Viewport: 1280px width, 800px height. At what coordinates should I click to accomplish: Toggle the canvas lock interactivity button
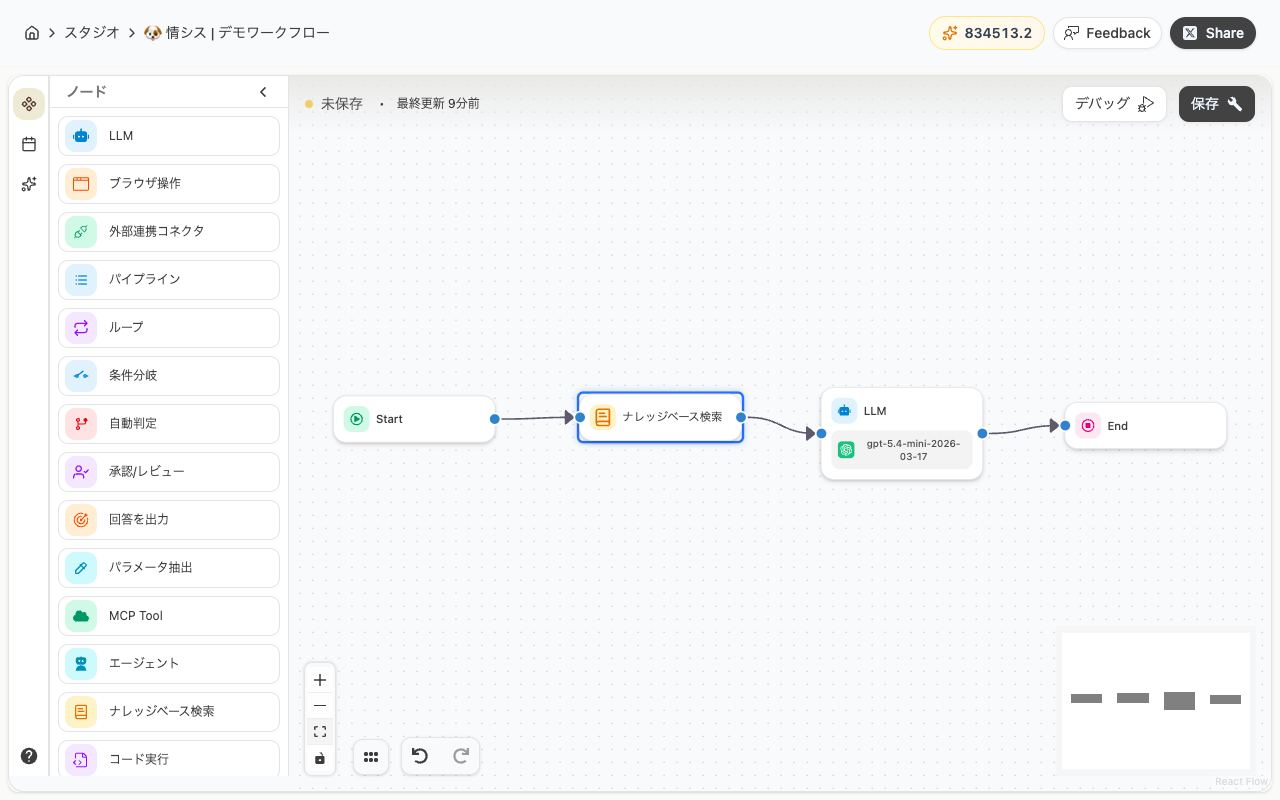tap(320, 758)
